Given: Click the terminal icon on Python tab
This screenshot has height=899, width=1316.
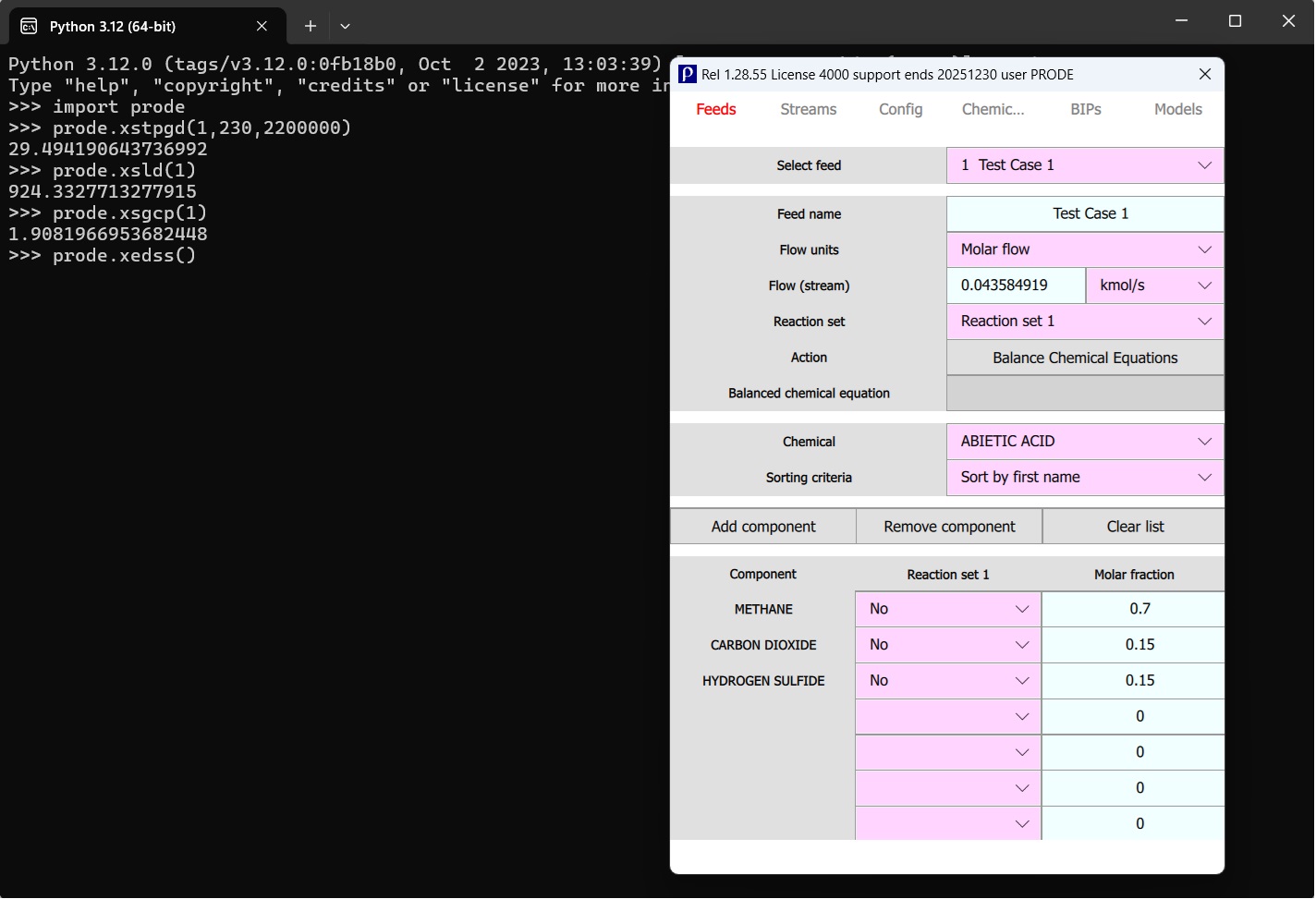Looking at the screenshot, I should click(29, 26).
